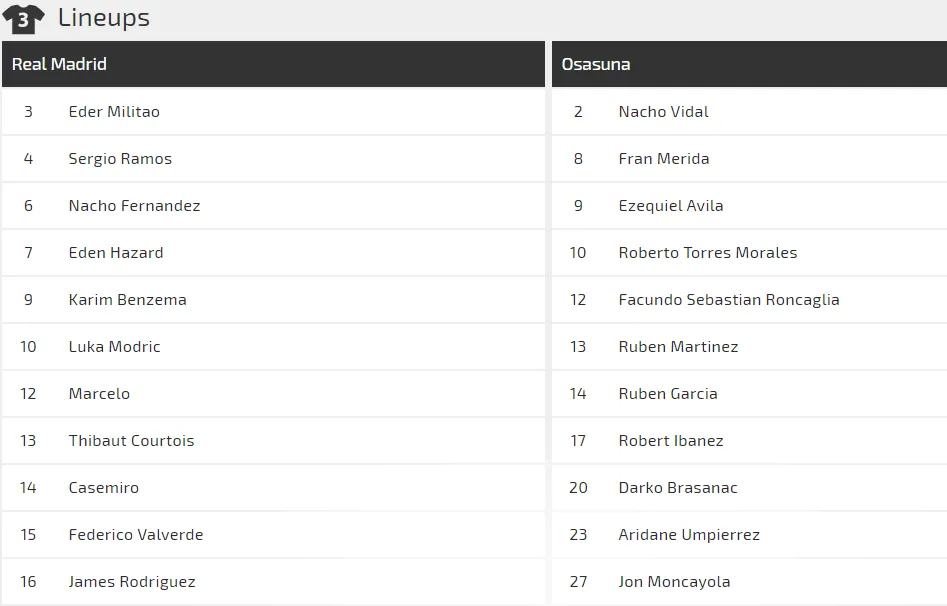This screenshot has width=947, height=606.
Task: Open Sergio Ramos player profile
Action: [120, 159]
